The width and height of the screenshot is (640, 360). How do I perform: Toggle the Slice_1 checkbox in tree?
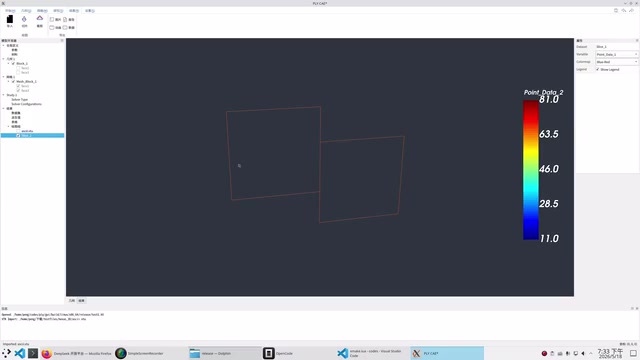coord(18,136)
